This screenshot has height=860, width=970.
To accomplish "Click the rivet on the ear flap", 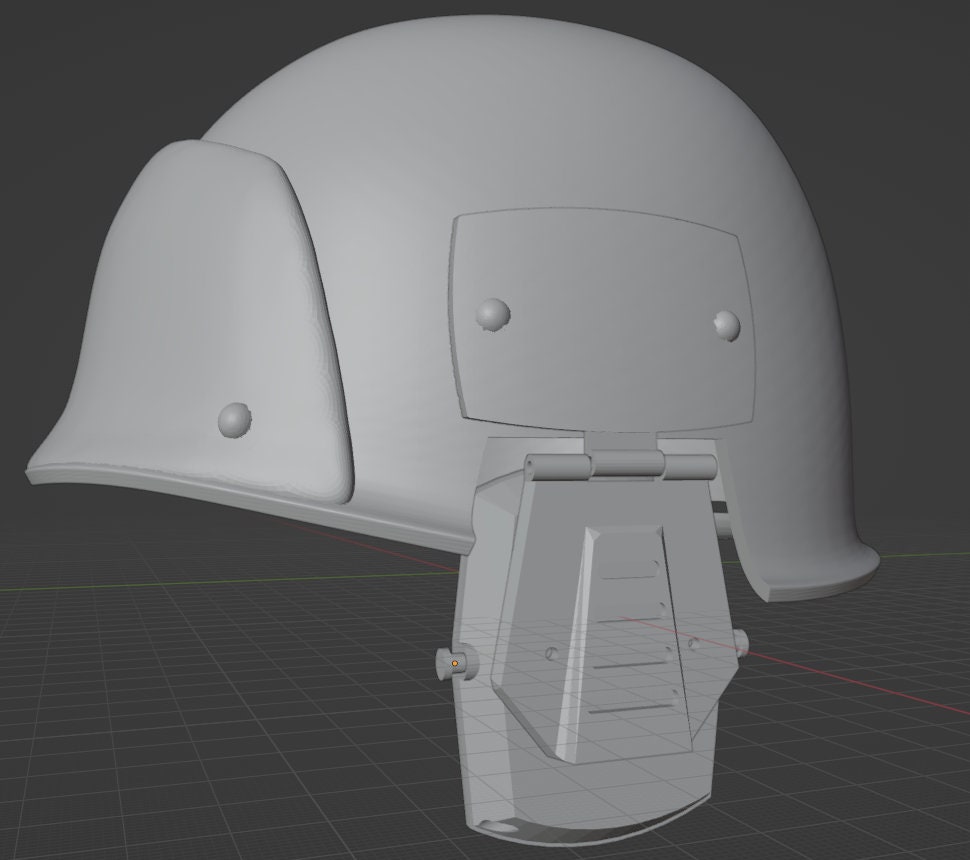I will (x=232, y=416).
